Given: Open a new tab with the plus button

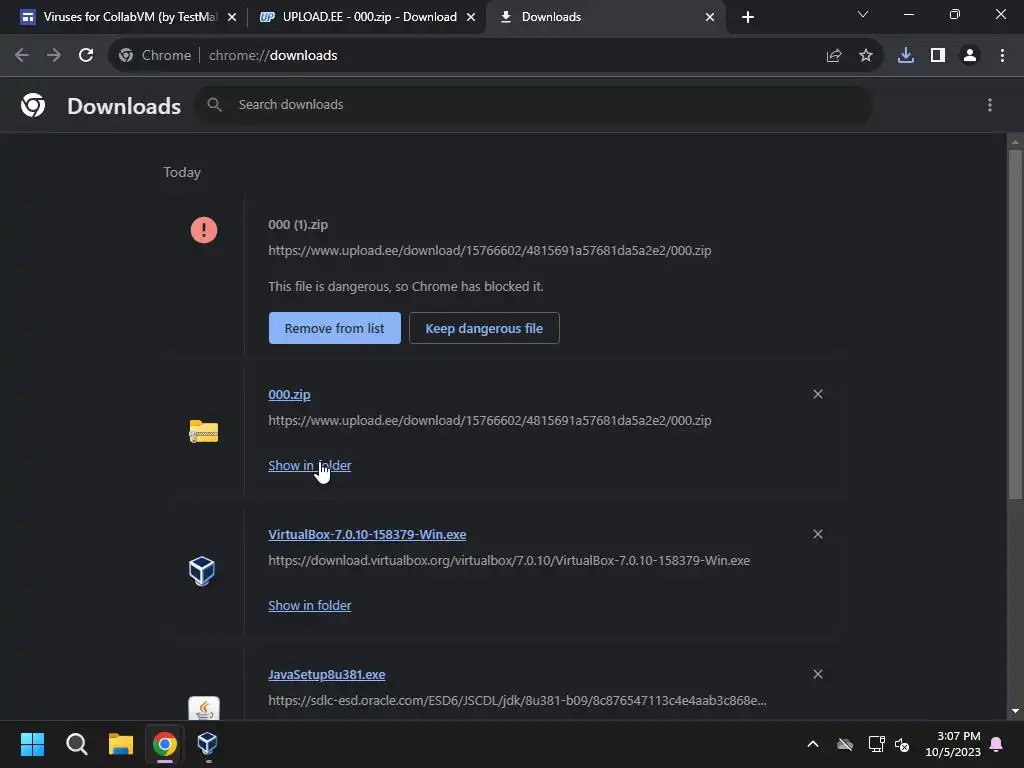Looking at the screenshot, I should coord(748,17).
